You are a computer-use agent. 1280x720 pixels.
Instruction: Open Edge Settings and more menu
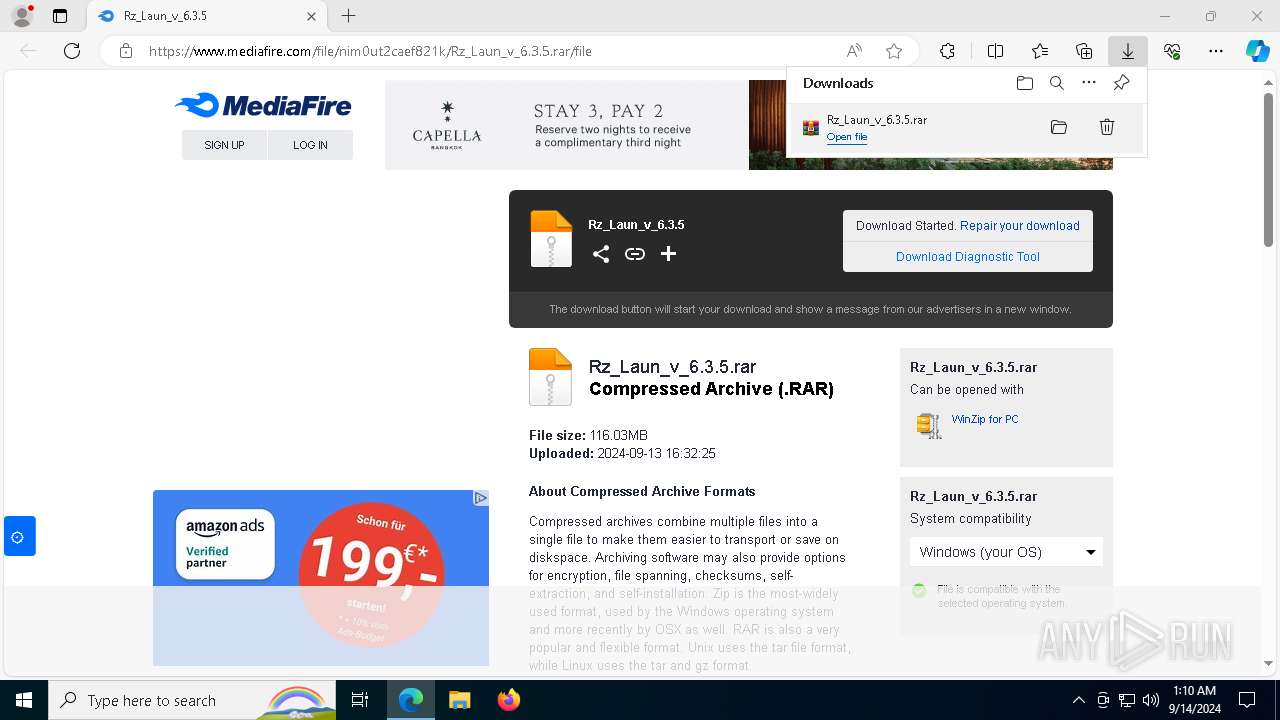point(1216,51)
